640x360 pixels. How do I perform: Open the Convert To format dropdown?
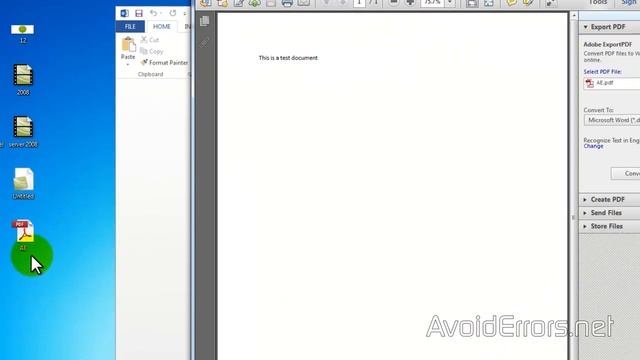click(x=612, y=120)
